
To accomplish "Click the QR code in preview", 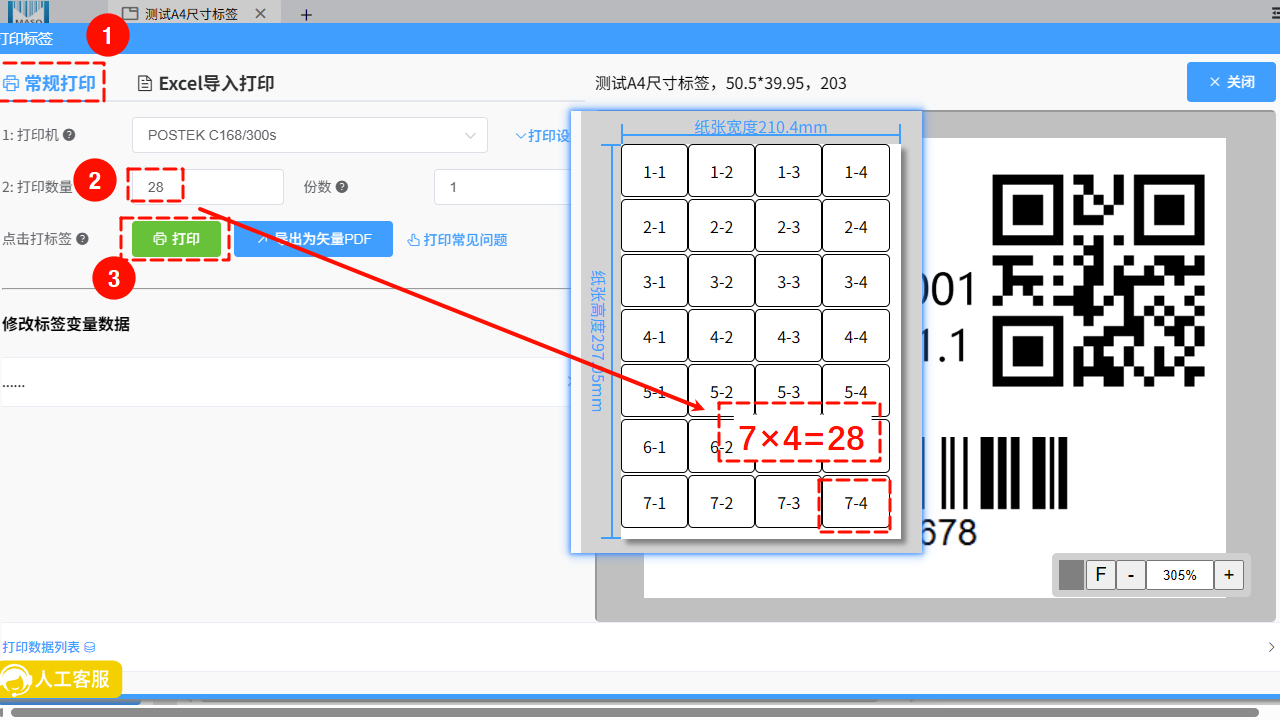I will (1097, 281).
